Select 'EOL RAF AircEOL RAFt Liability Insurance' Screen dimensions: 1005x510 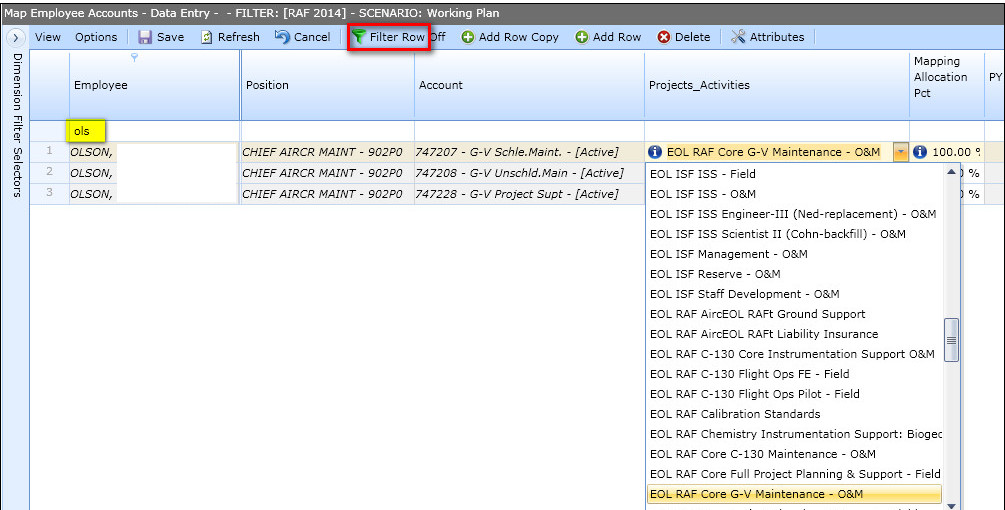pos(795,334)
